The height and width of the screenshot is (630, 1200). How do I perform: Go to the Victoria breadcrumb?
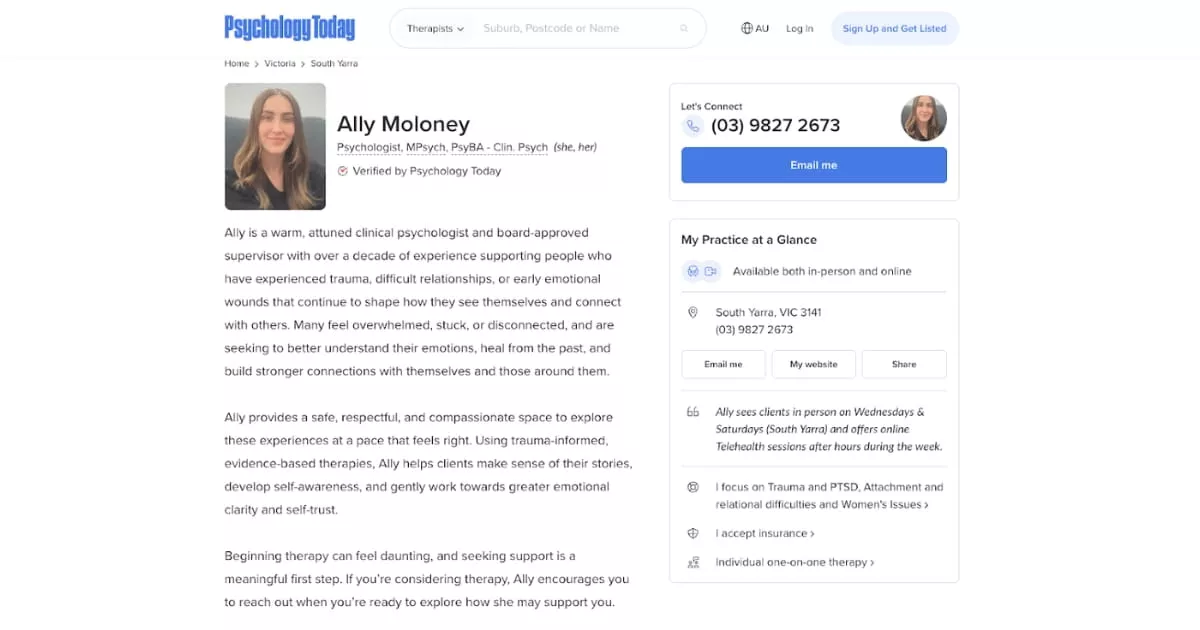point(280,64)
